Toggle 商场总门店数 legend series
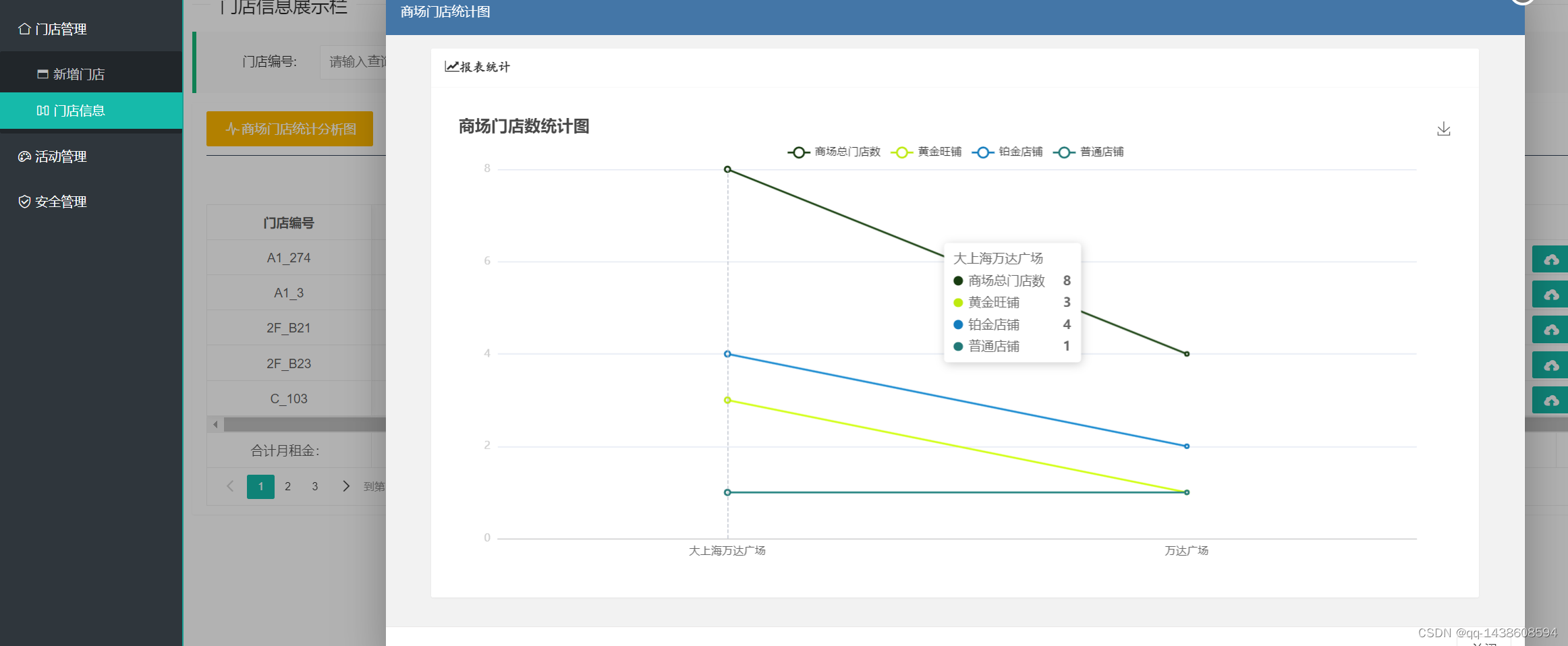Screen dimensions: 1568x646 point(835,152)
